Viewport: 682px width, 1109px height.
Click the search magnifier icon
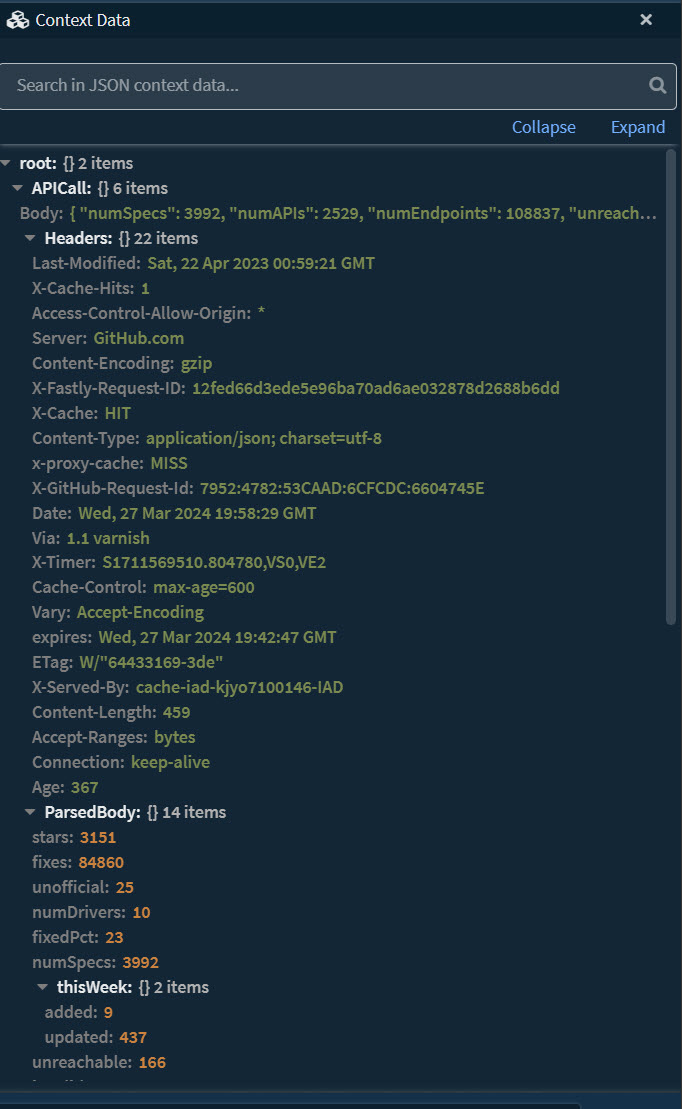pos(657,86)
